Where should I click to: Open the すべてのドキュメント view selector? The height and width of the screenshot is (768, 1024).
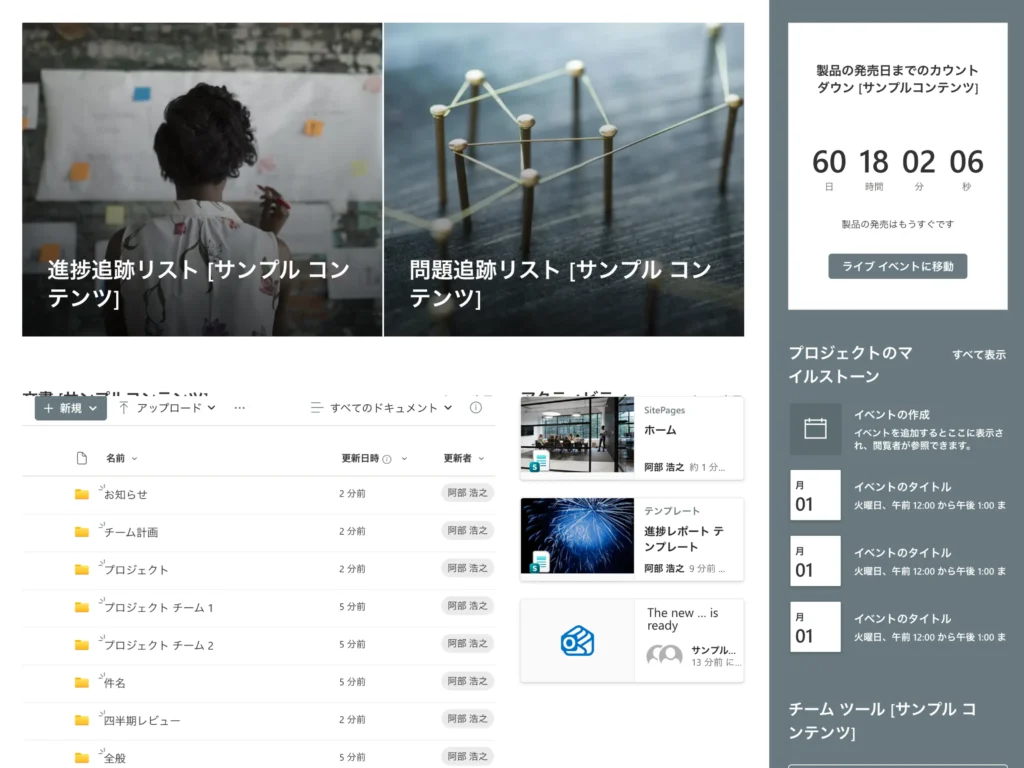[x=381, y=408]
